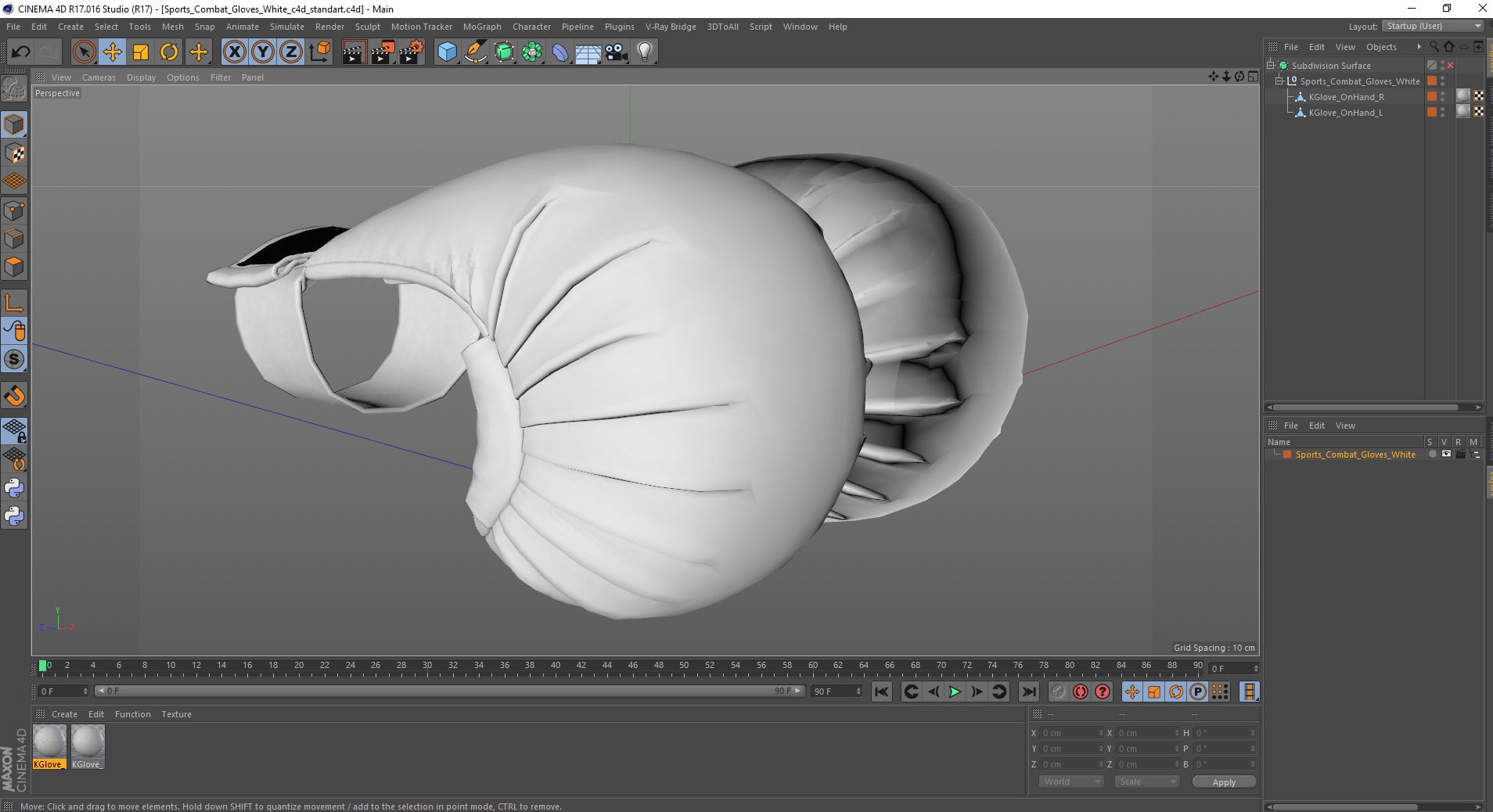
Task: Toggle Subdivision Surface enable checkmark
Action: (x=1450, y=66)
